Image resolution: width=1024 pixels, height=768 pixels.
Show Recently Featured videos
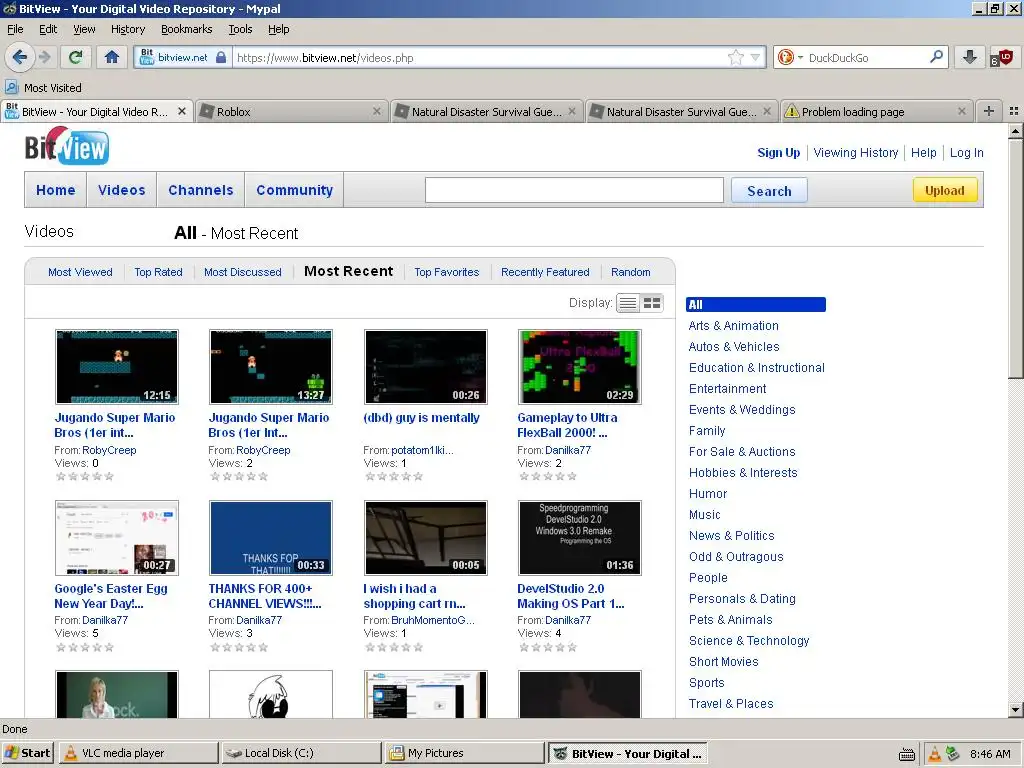[545, 272]
